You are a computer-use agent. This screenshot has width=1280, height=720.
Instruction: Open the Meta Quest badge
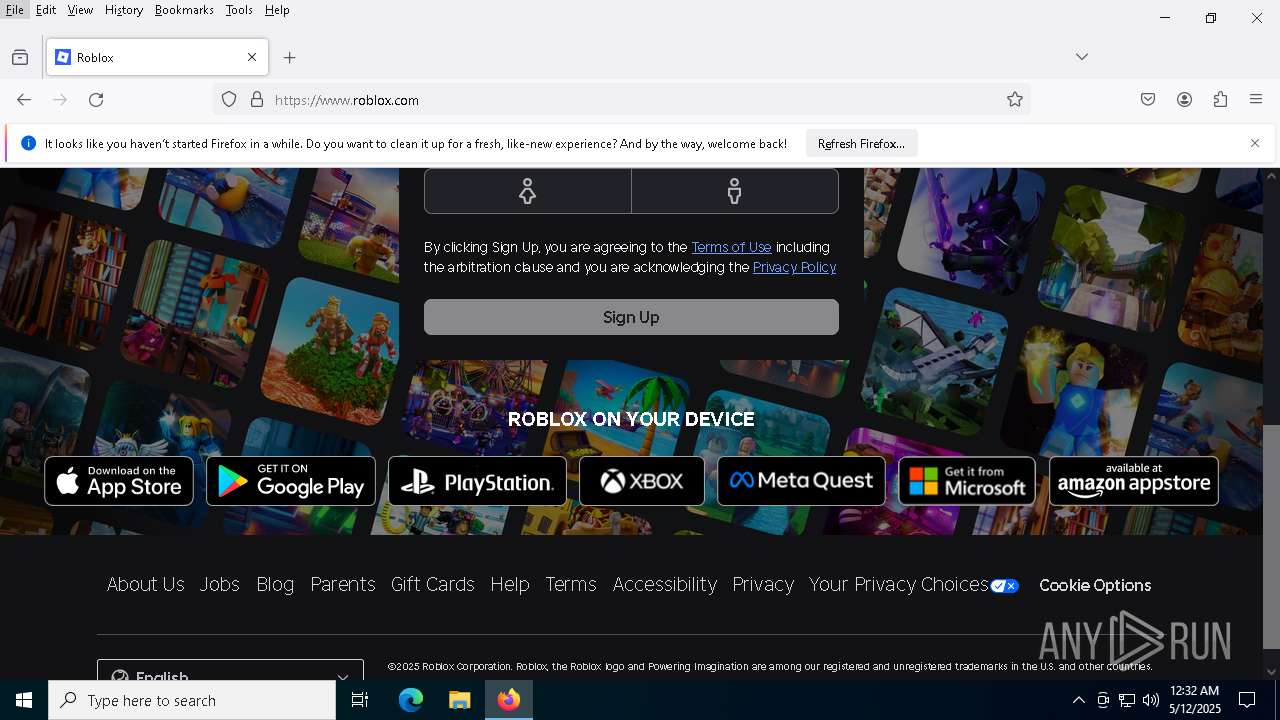[801, 481]
